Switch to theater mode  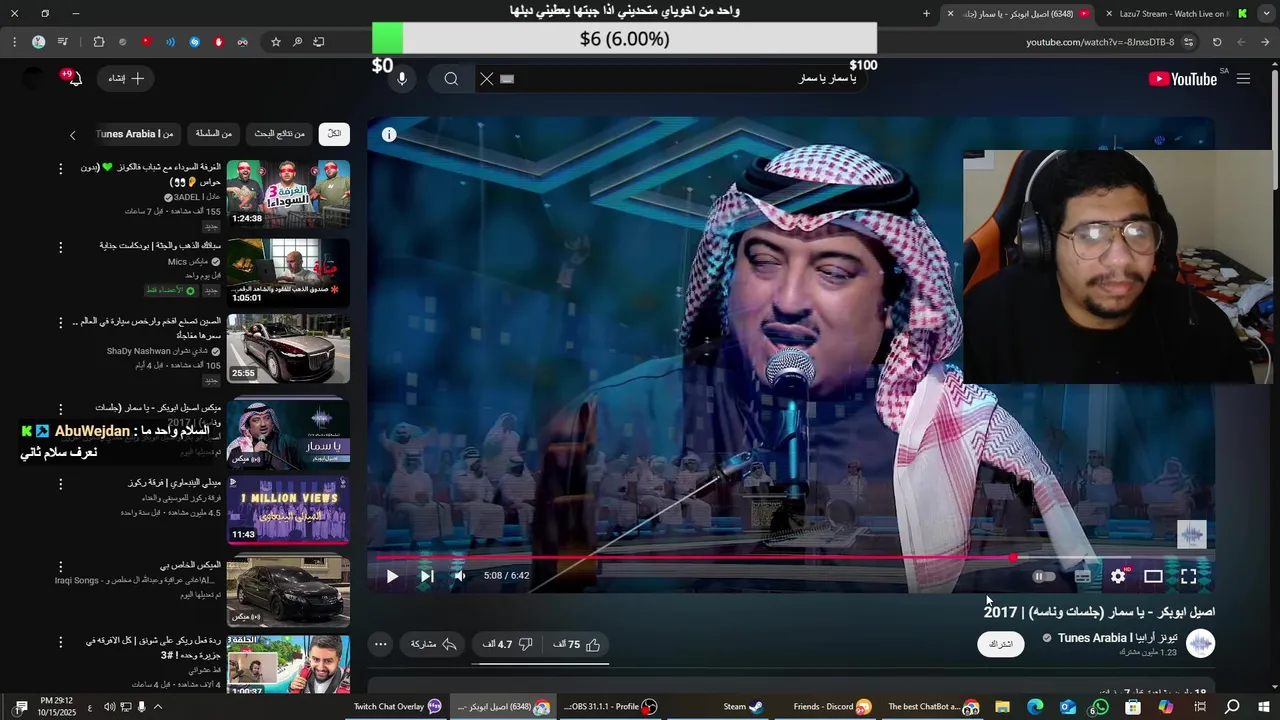click(x=1153, y=576)
